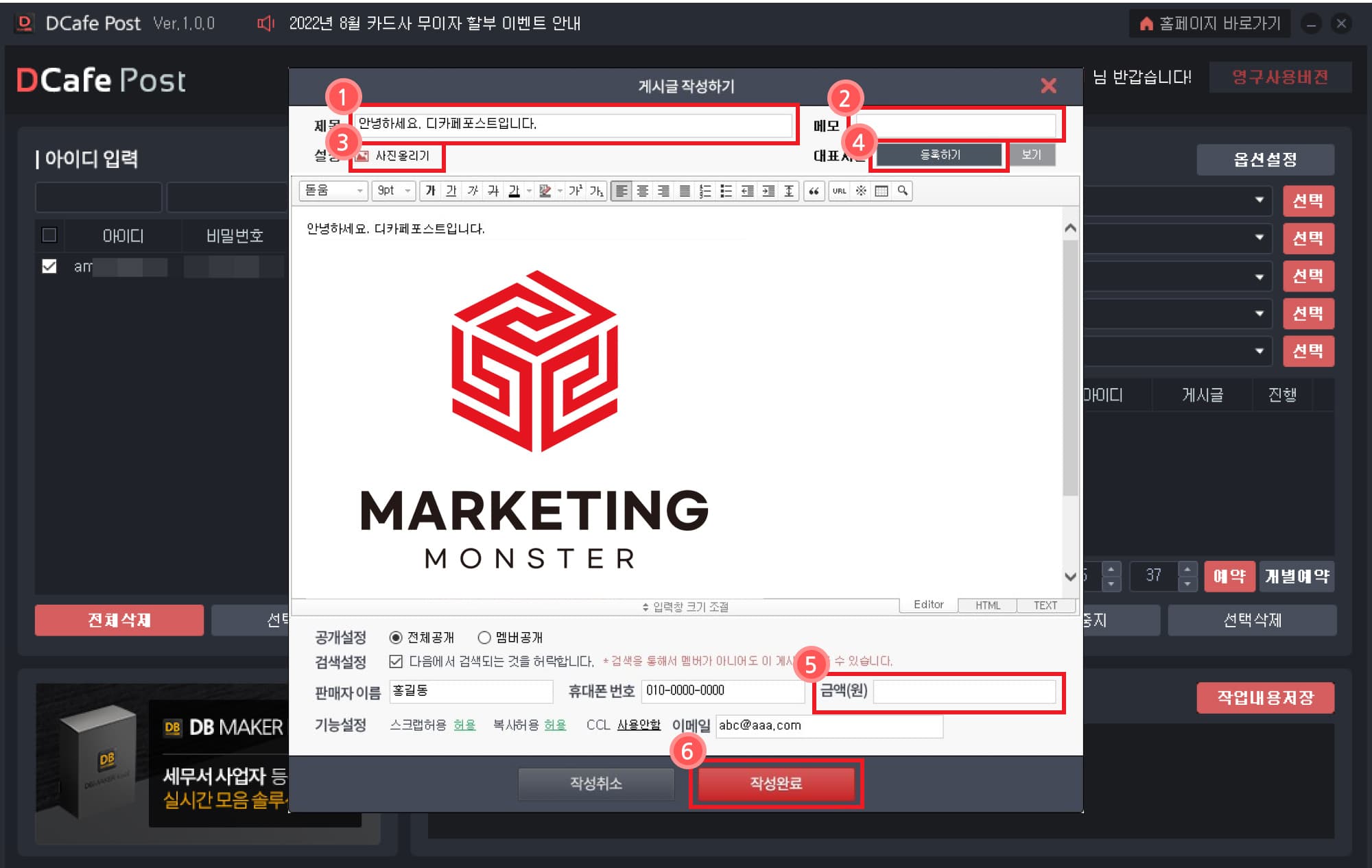
Task: Toggle 스크랩허용 허용 setting
Action: (x=464, y=725)
